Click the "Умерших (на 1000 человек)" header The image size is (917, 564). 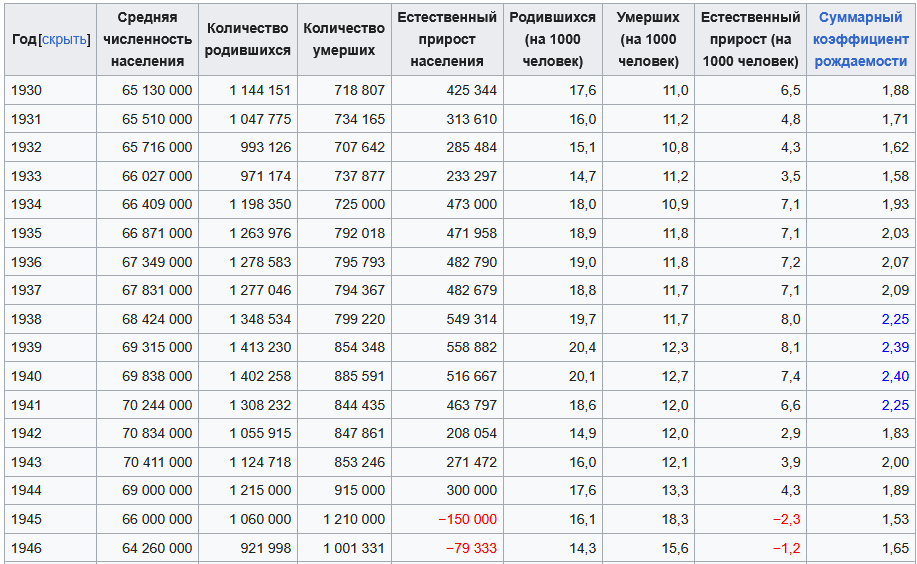pyautogui.click(x=648, y=39)
